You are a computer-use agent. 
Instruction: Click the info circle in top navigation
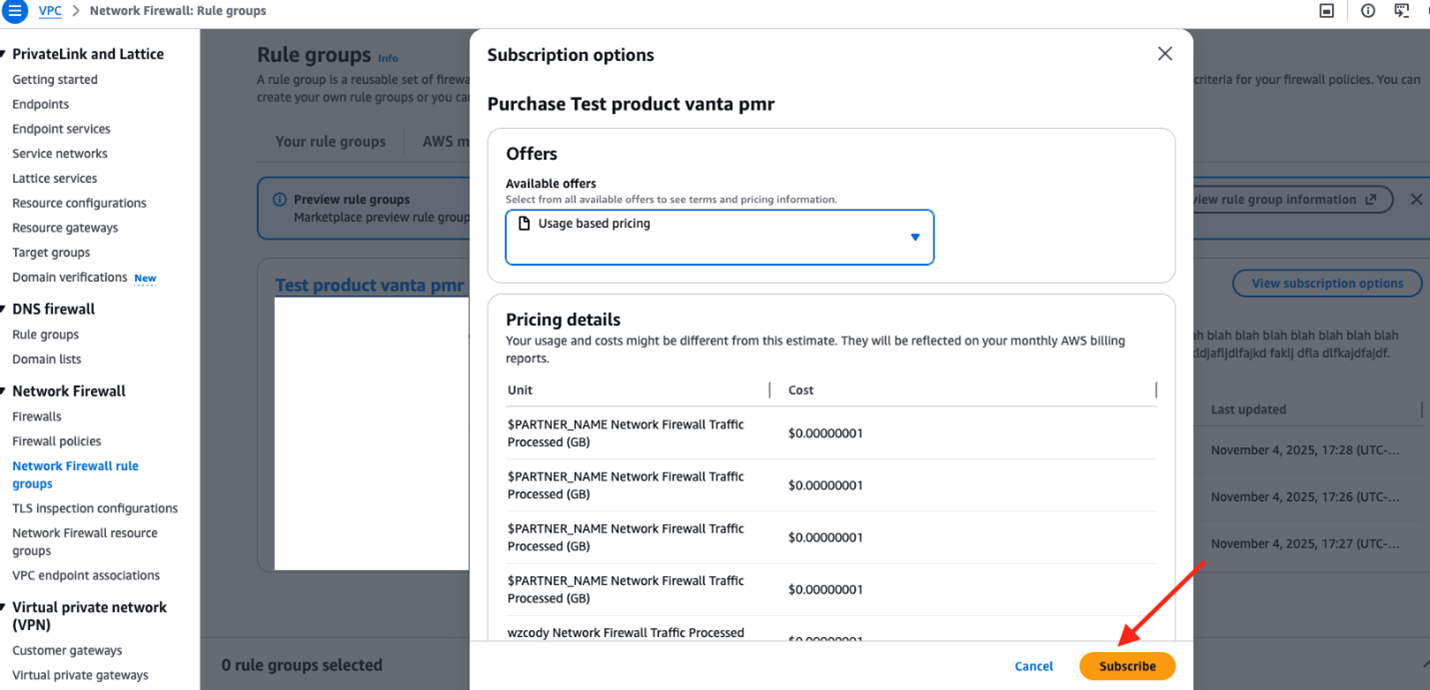point(1367,11)
